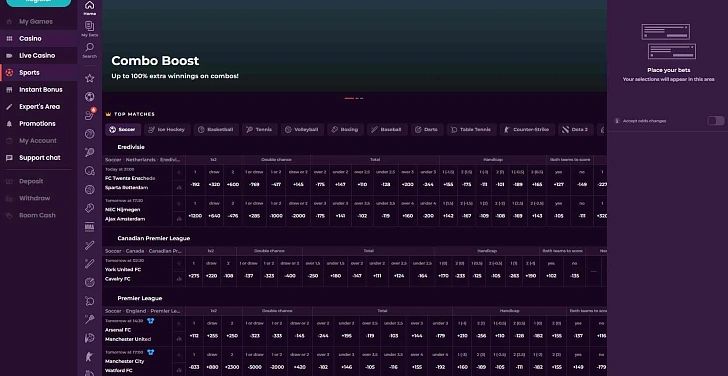Image resolution: width=728 pixels, height=376 pixels.
Task: Open statistics icon for York United vs Cavalry match
Action: click(179, 279)
